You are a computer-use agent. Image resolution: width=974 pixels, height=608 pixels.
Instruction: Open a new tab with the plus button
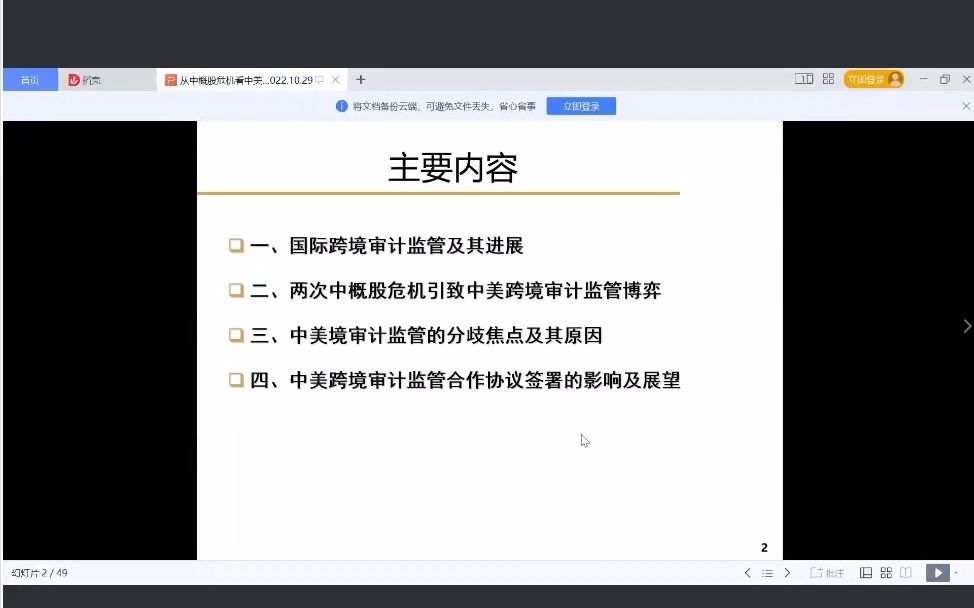360,78
